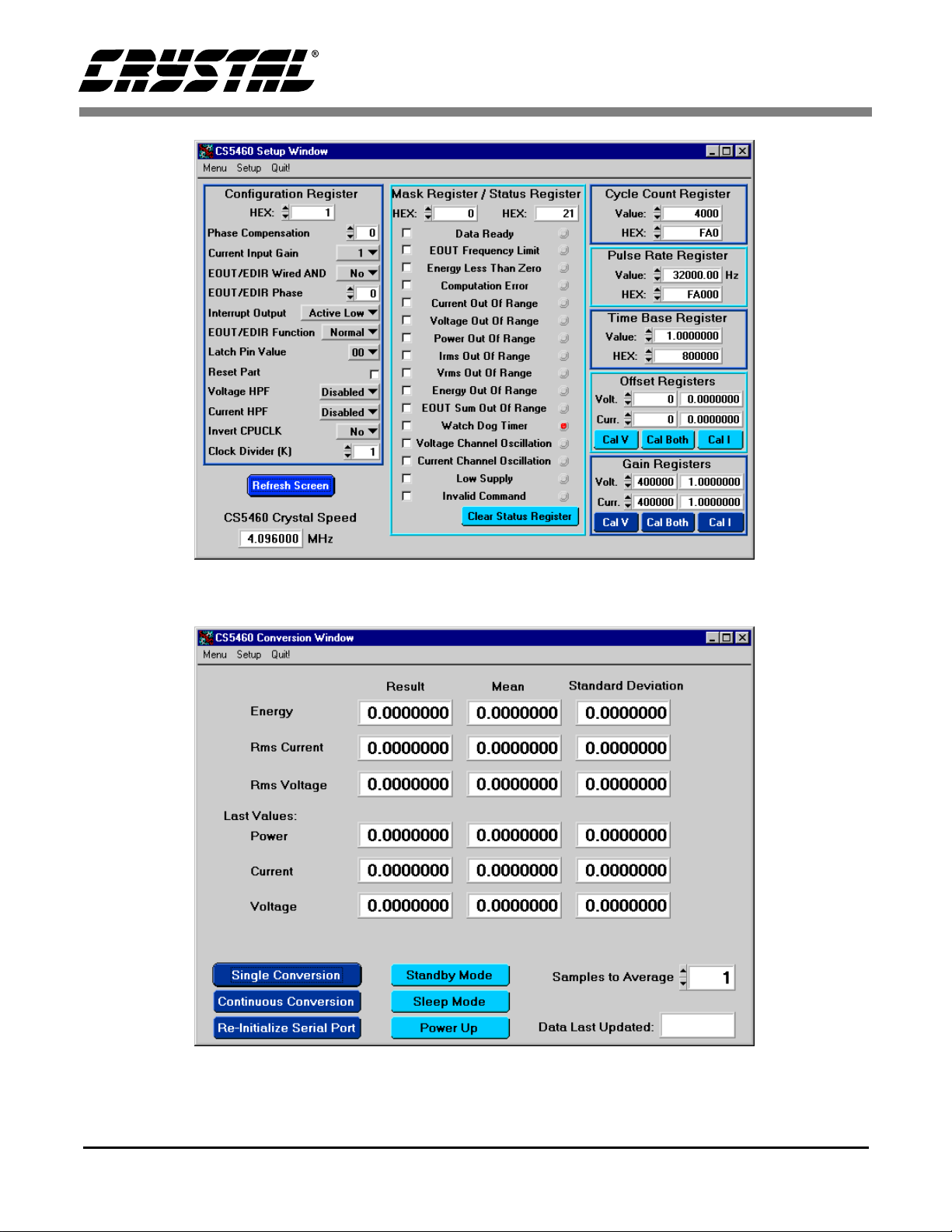Start Continuous Conversion
The image size is (952, 1232).
pyautogui.click(x=287, y=1002)
